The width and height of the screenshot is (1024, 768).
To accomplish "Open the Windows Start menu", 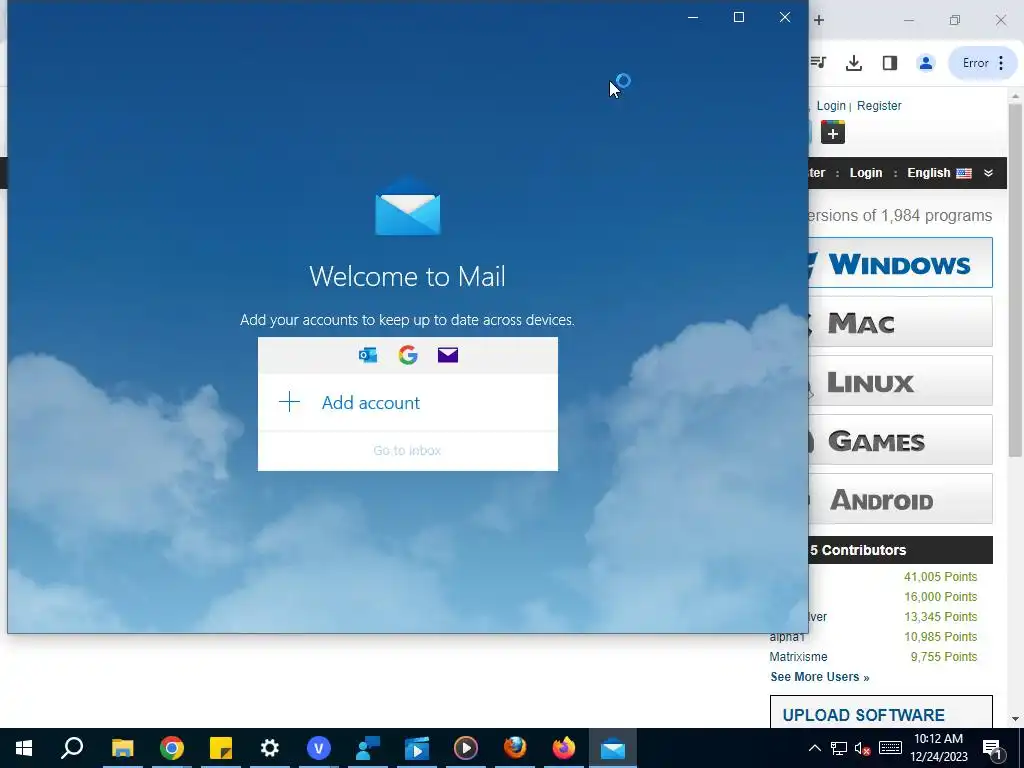I will [x=24, y=748].
